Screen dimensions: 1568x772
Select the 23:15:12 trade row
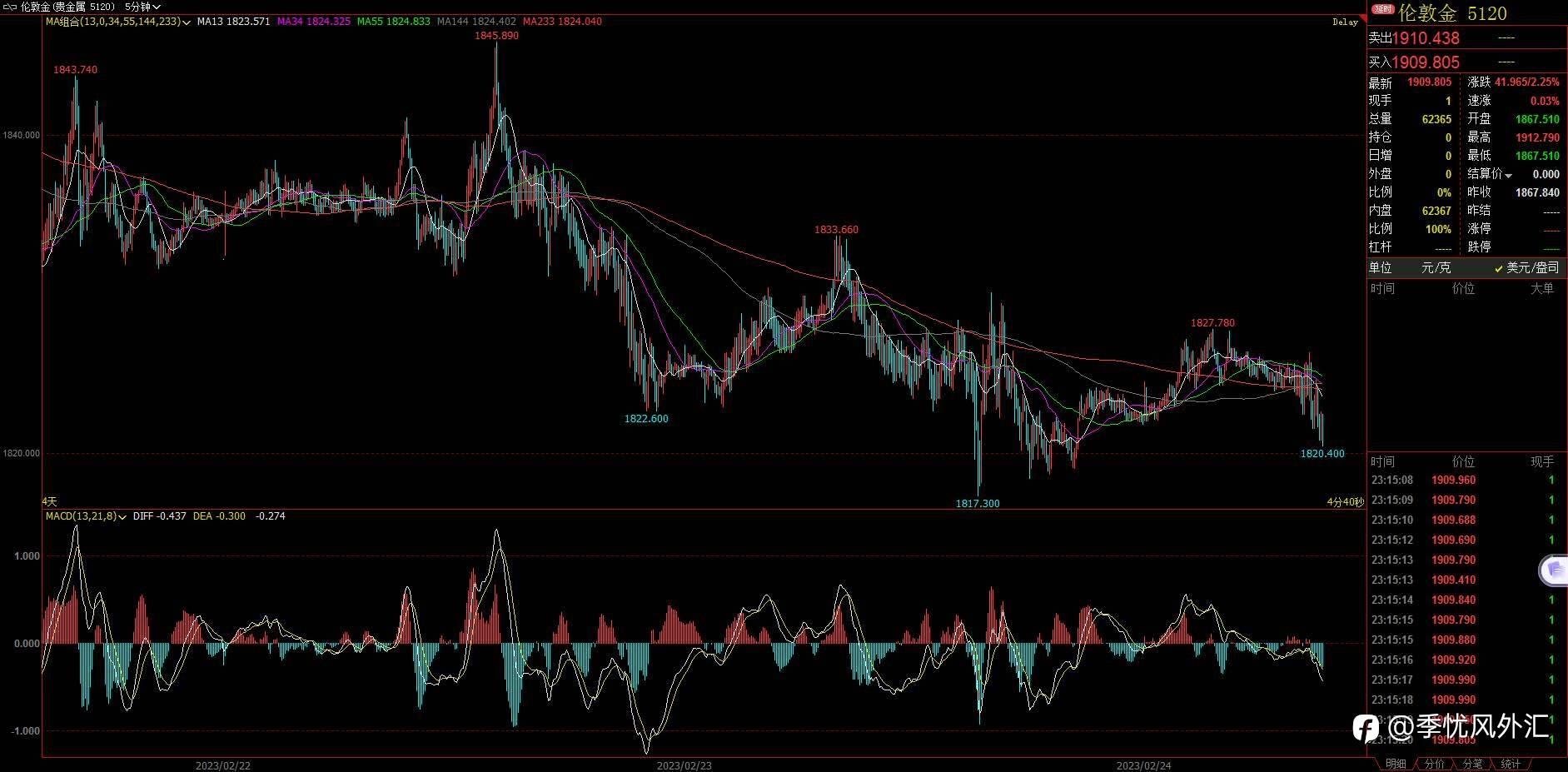[1466, 540]
